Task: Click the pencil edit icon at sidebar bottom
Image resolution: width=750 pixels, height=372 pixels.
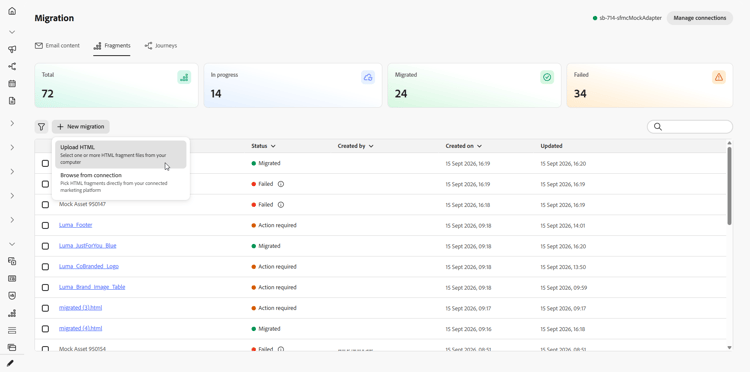Action: 10,363
